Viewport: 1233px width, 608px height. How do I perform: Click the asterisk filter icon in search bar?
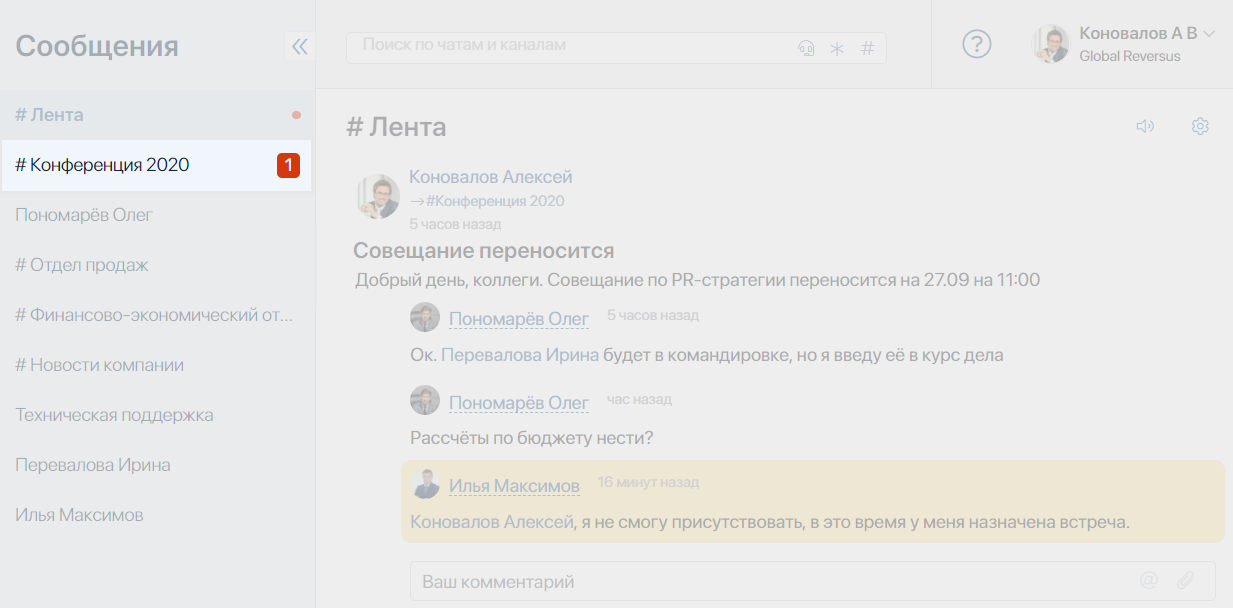pos(837,48)
